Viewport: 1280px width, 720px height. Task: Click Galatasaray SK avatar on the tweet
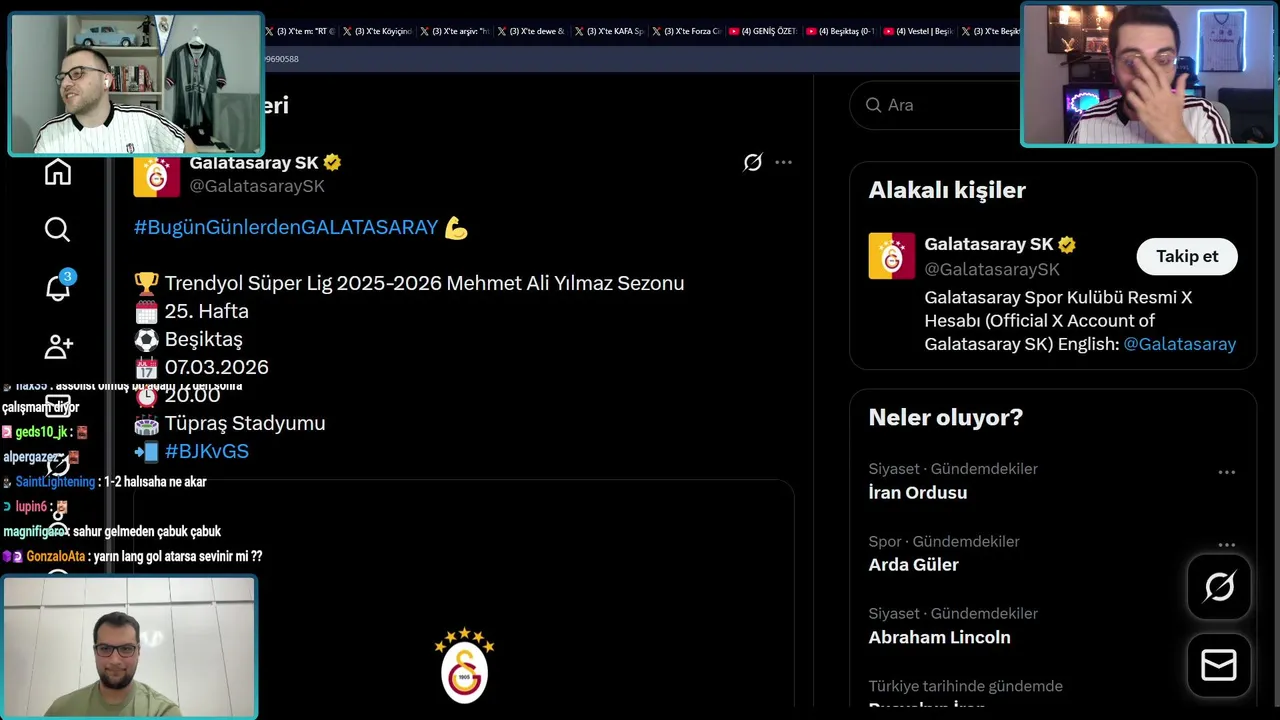pyautogui.click(x=157, y=176)
